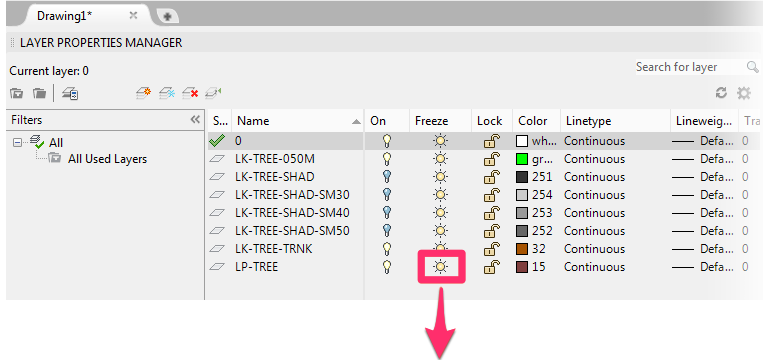Click status icon of layer LK-TREE-SHAD-SM40
The image size is (765, 360).
click(217, 213)
